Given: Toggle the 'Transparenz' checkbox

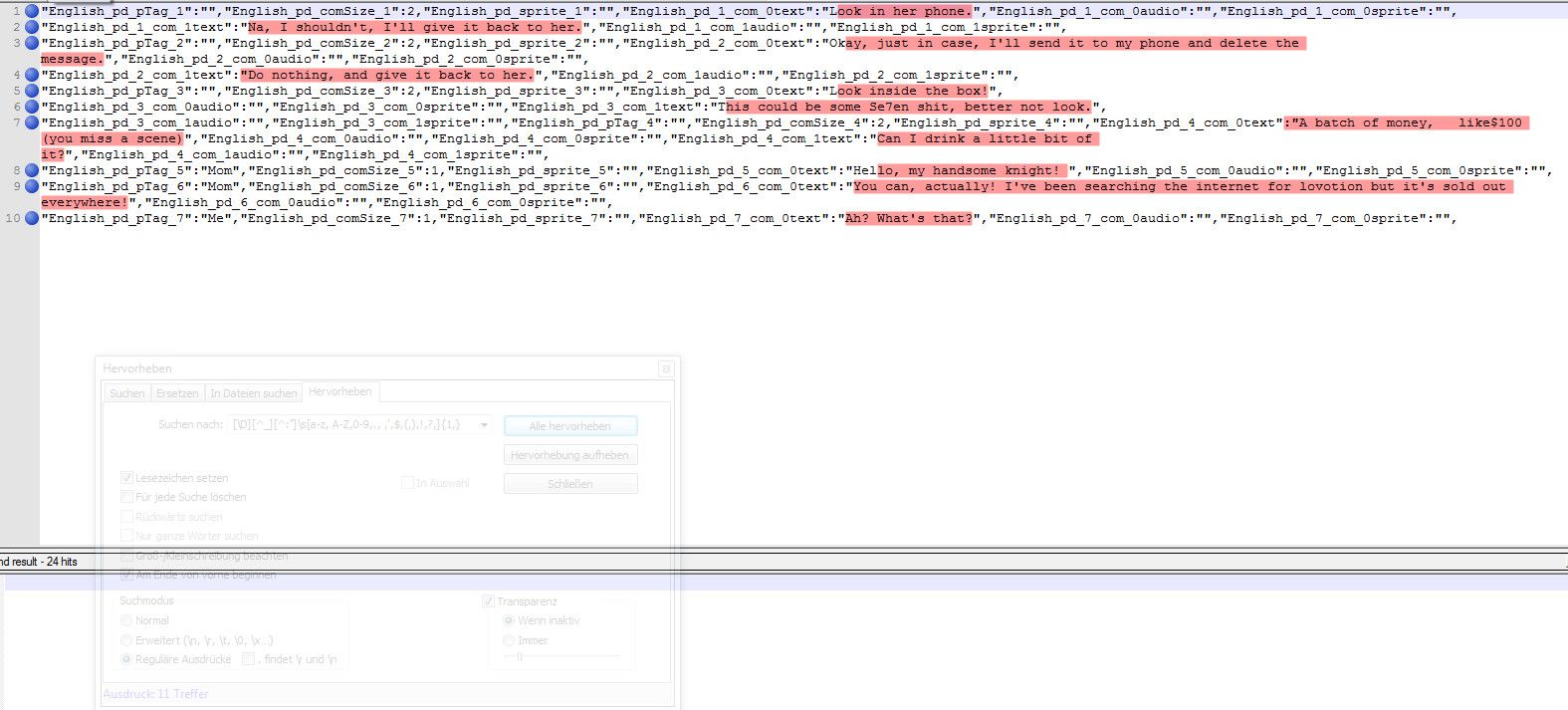Looking at the screenshot, I should [488, 601].
